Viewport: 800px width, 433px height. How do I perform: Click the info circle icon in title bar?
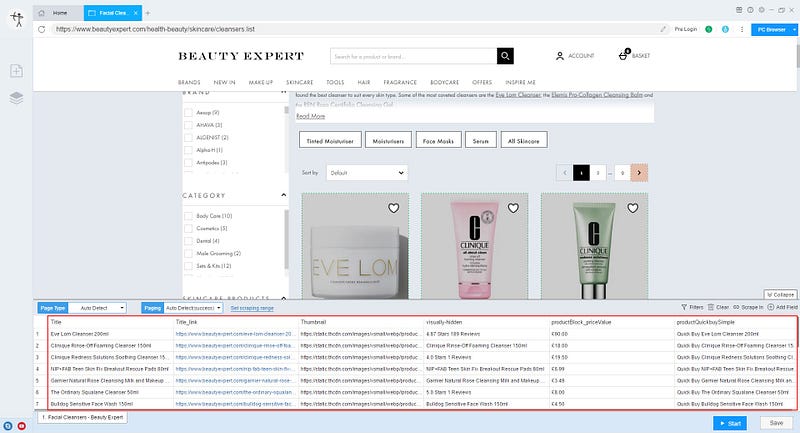(x=750, y=10)
